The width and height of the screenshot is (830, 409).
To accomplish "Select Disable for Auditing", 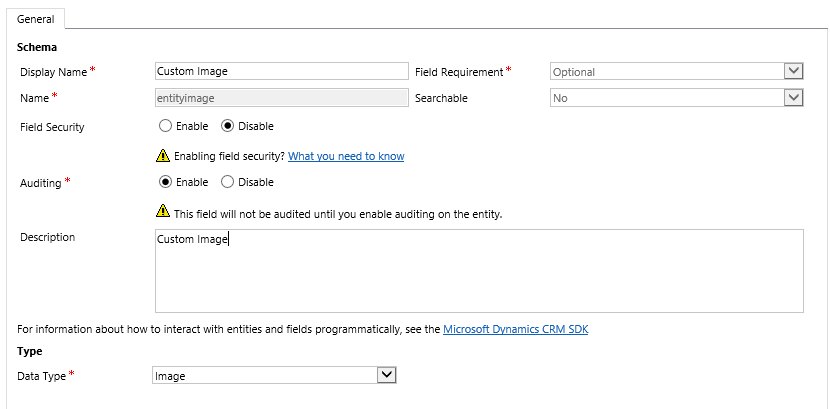I will 228,182.
